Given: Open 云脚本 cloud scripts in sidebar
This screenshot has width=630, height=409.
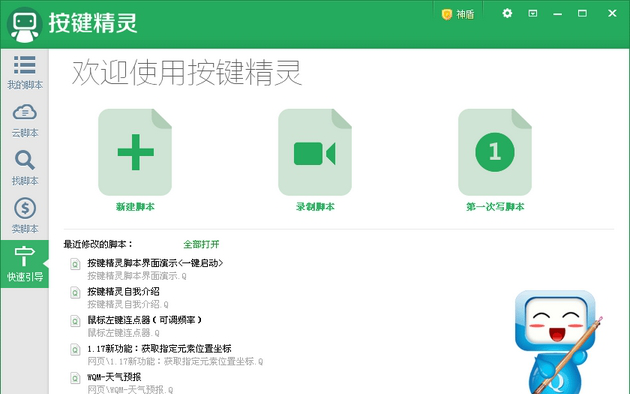Looking at the screenshot, I should (25, 121).
